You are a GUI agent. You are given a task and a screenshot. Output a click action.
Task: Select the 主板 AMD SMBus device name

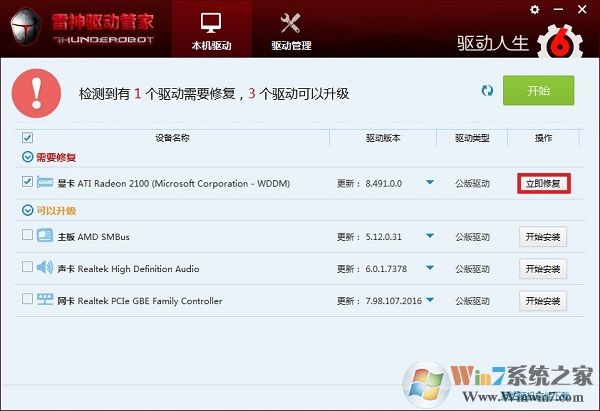[x=93, y=237]
